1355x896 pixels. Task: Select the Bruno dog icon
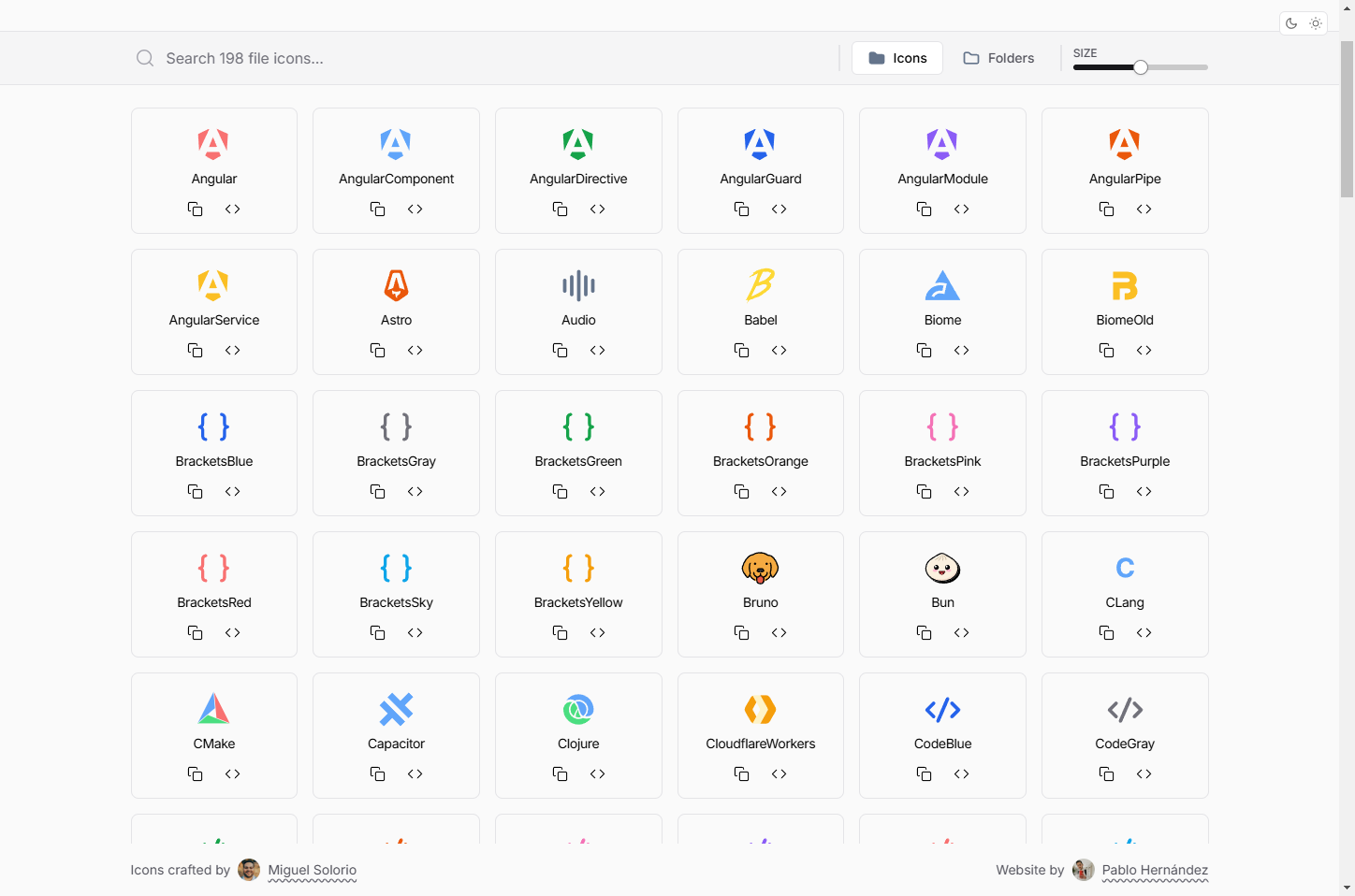760,568
